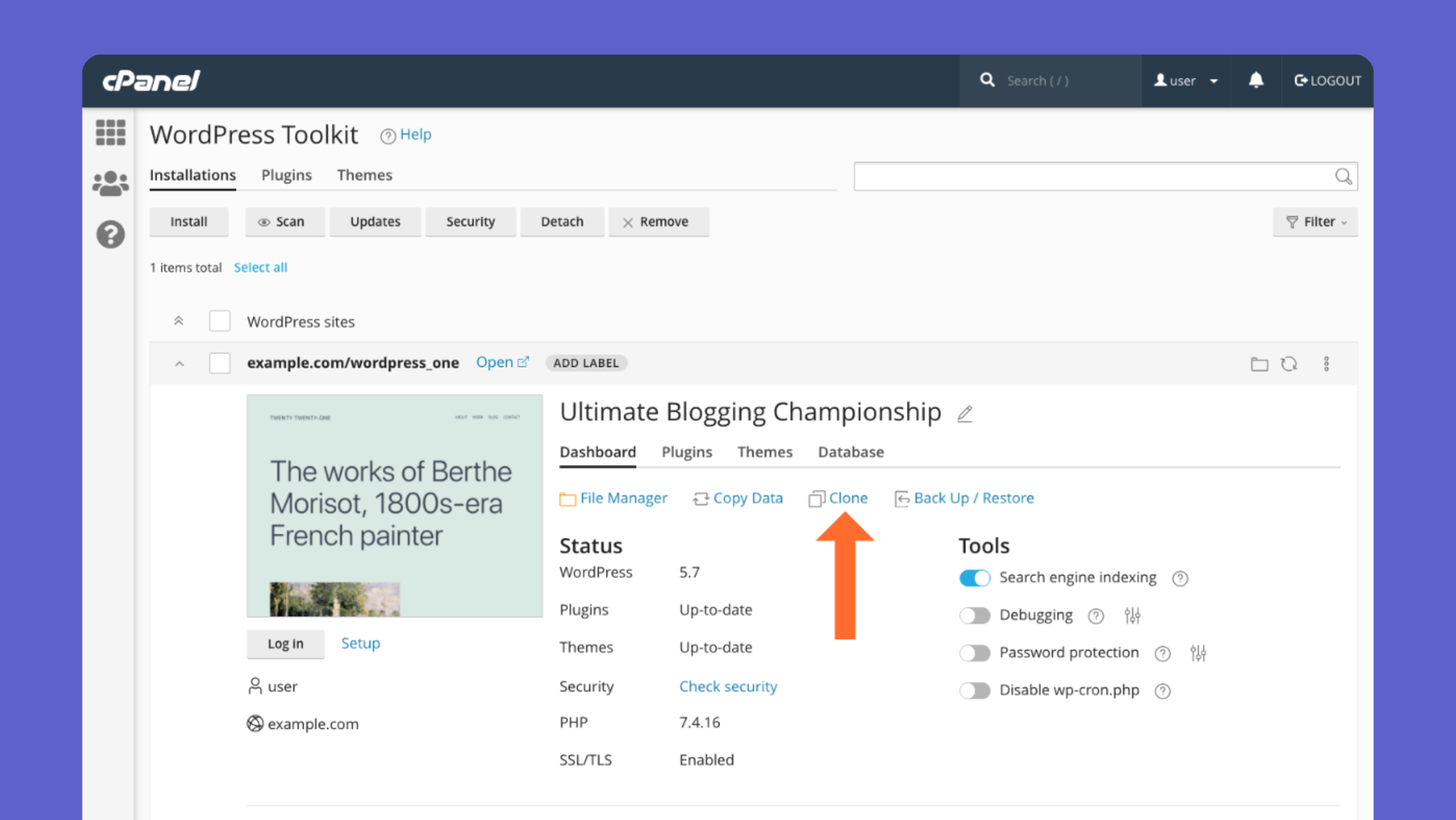Open the Database tab
Image resolution: width=1456 pixels, height=820 pixels.
coord(851,452)
